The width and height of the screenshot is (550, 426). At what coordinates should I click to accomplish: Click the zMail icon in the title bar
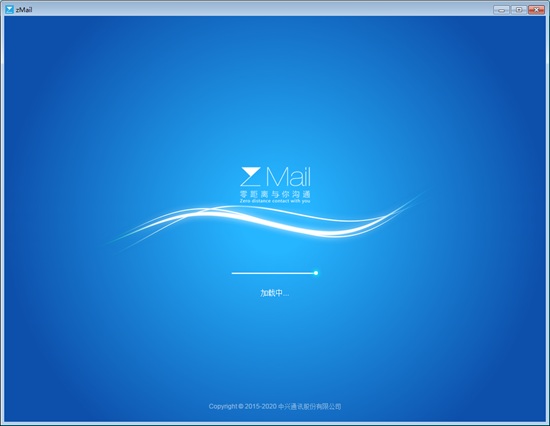tap(9, 9)
